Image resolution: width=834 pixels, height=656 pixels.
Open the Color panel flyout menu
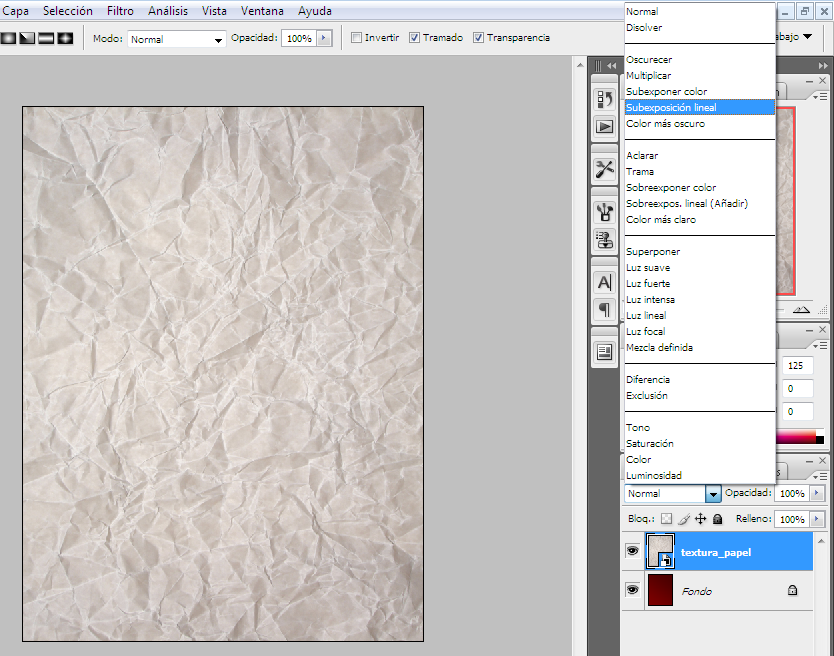820,346
